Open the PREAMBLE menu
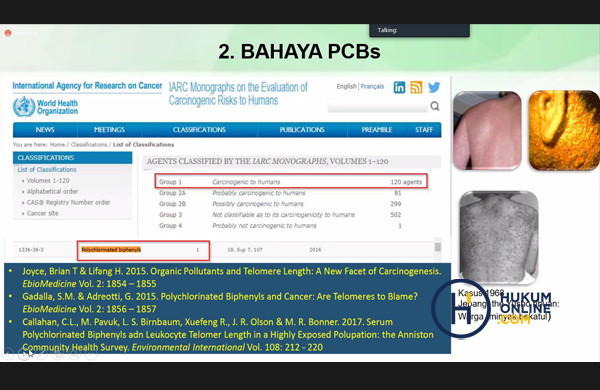The height and width of the screenshot is (390, 600). (377, 130)
